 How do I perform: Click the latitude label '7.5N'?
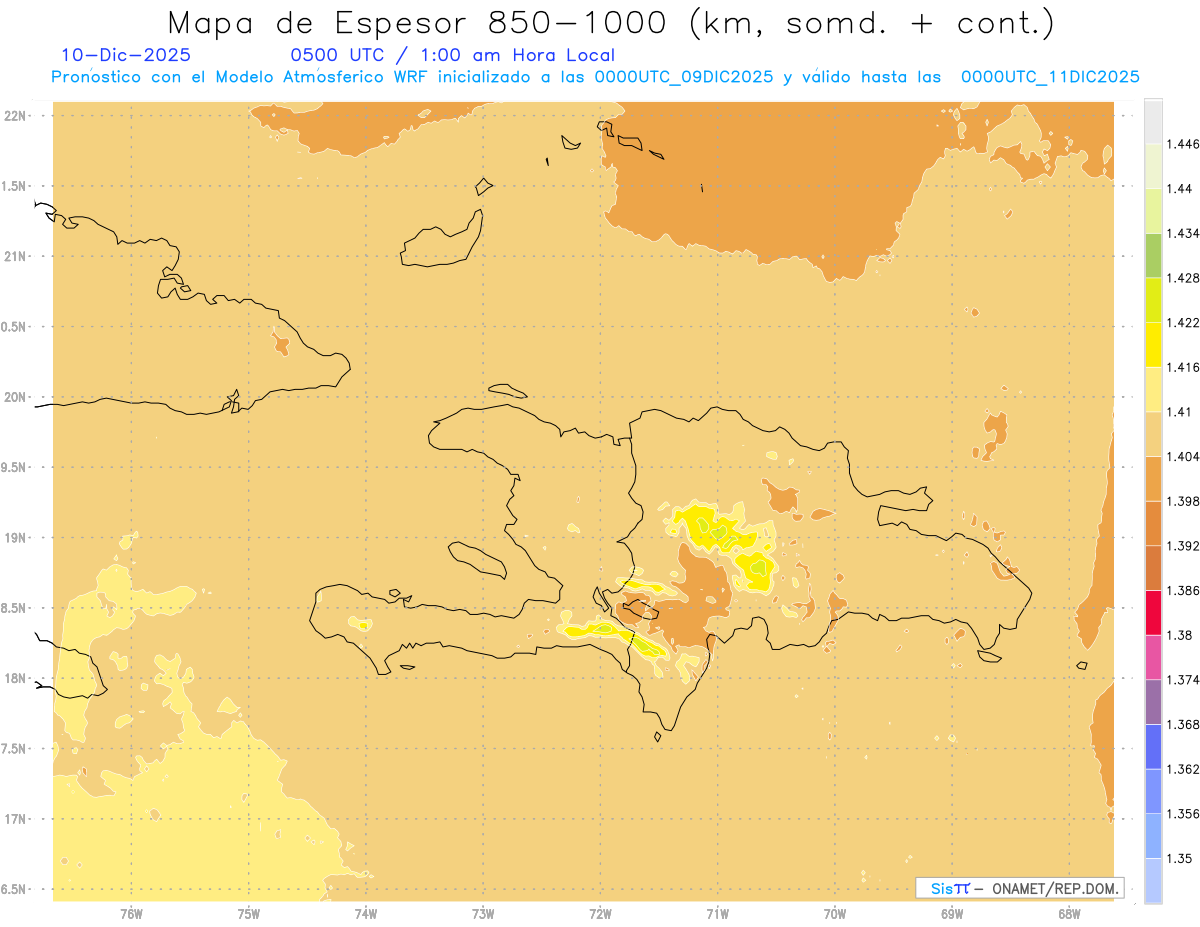click(15, 749)
